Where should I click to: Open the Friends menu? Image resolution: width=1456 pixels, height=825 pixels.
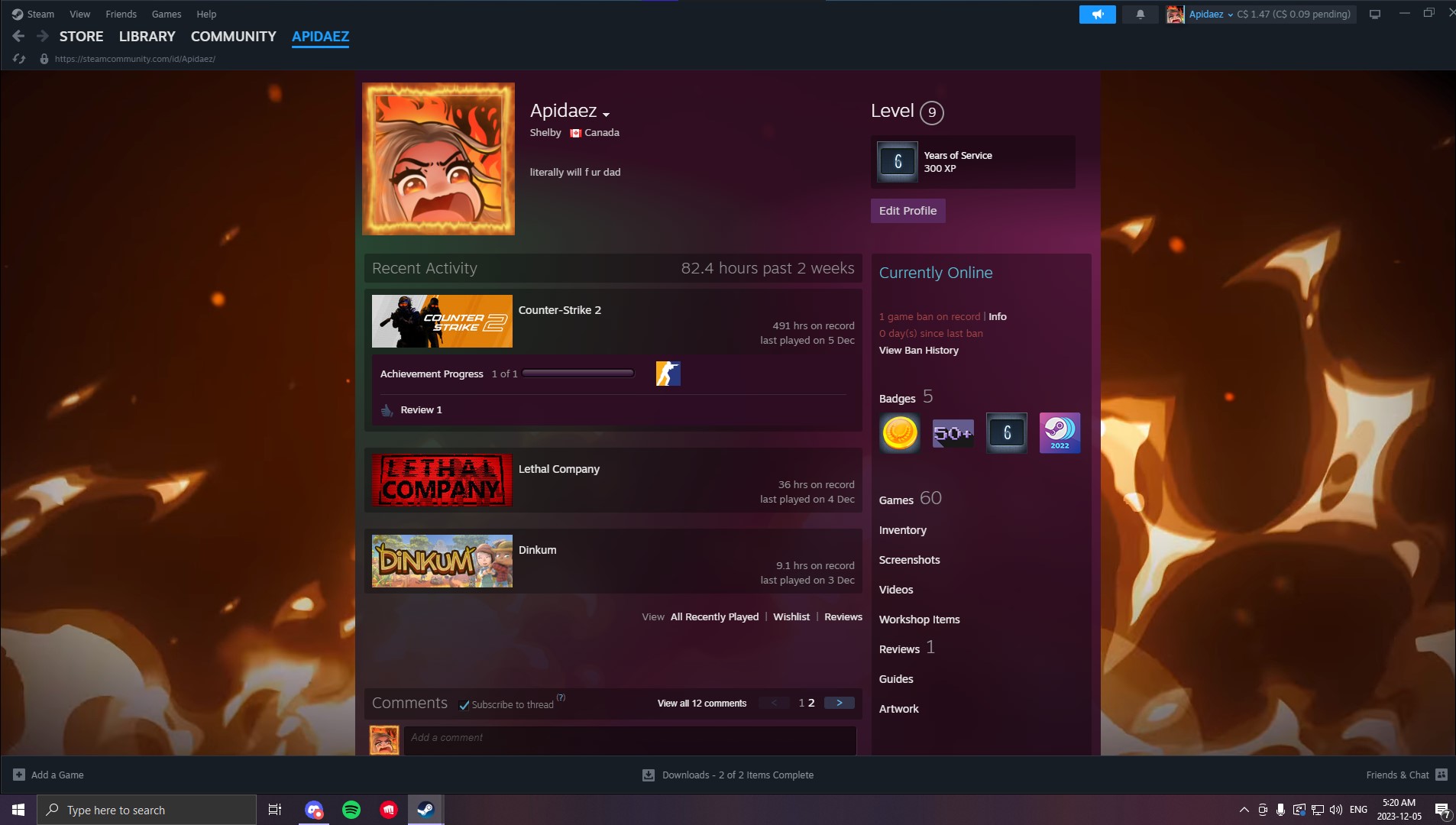[x=121, y=14]
